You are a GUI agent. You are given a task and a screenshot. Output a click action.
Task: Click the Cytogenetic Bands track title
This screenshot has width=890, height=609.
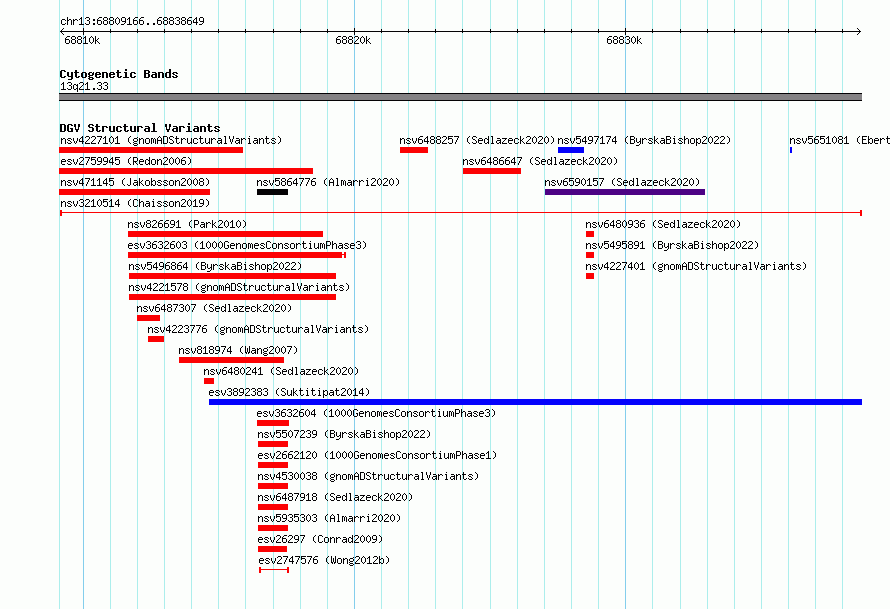(119, 74)
